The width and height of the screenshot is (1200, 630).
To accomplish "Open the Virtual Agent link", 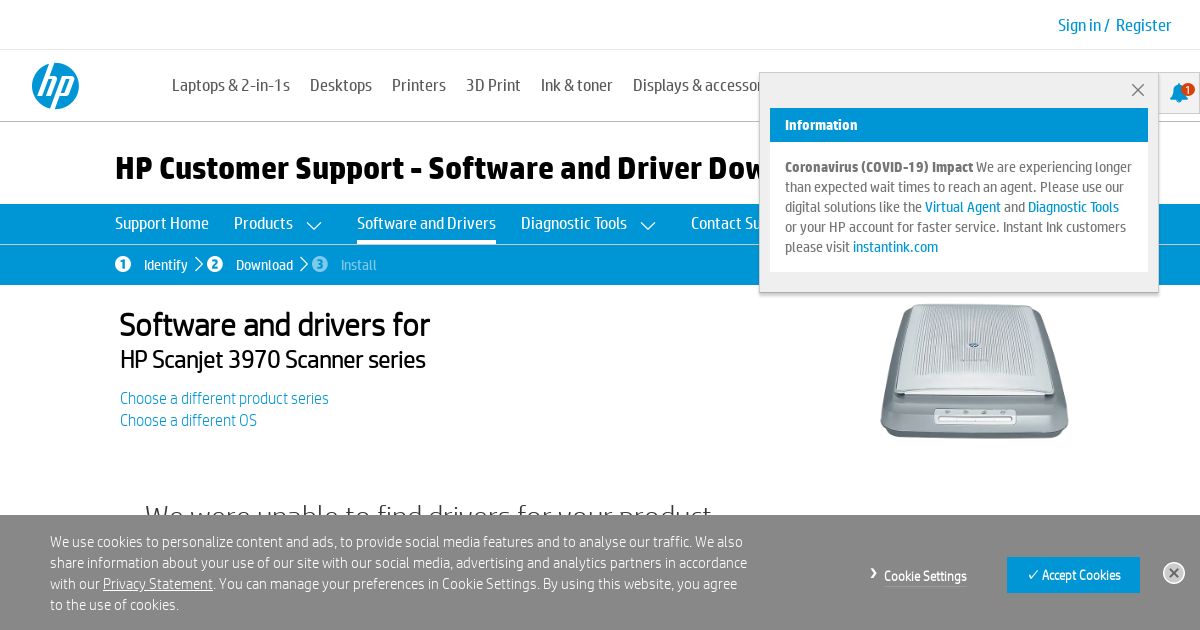I will (963, 207).
